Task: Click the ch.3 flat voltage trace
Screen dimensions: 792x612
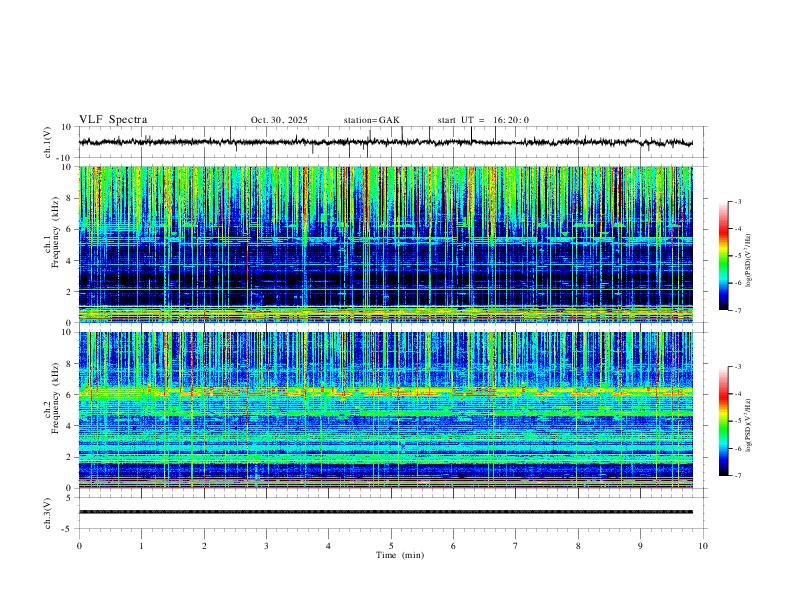Action: (385, 512)
